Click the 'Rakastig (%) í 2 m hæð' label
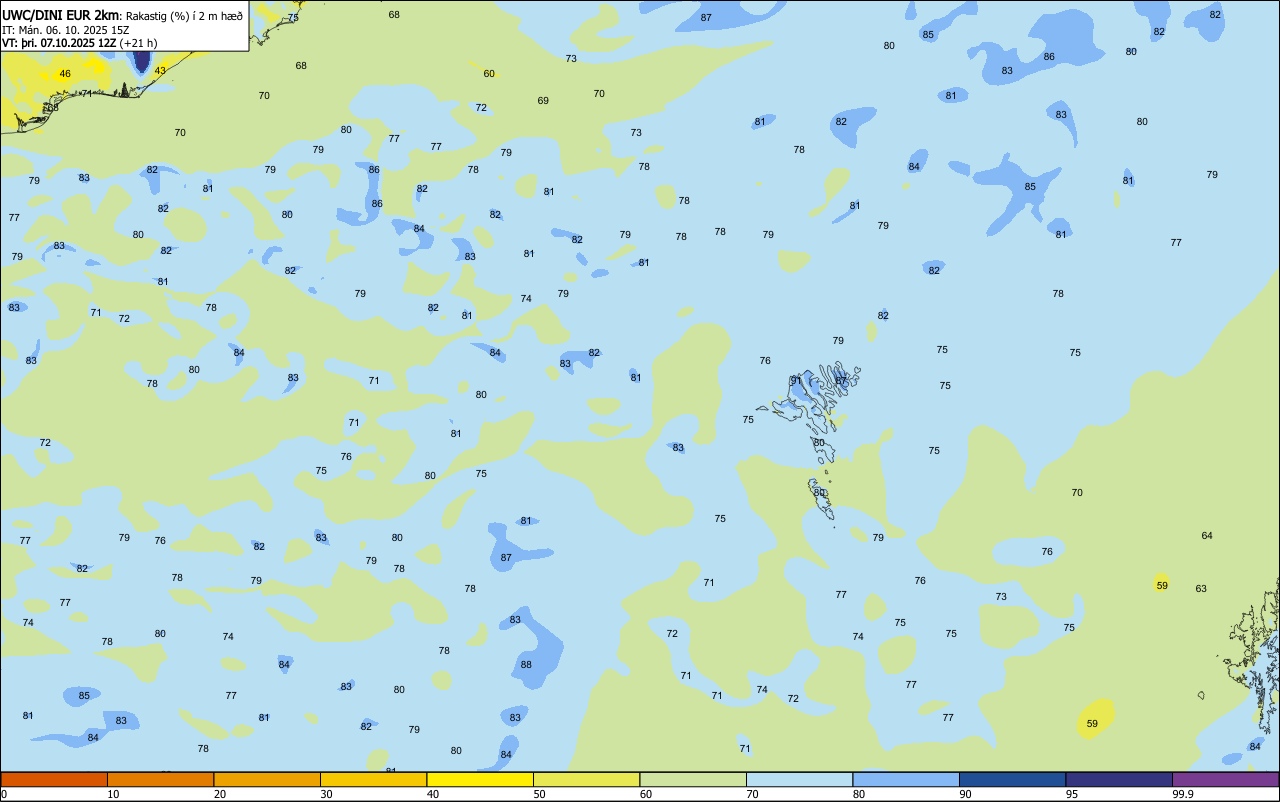The image size is (1280, 802). [x=184, y=16]
